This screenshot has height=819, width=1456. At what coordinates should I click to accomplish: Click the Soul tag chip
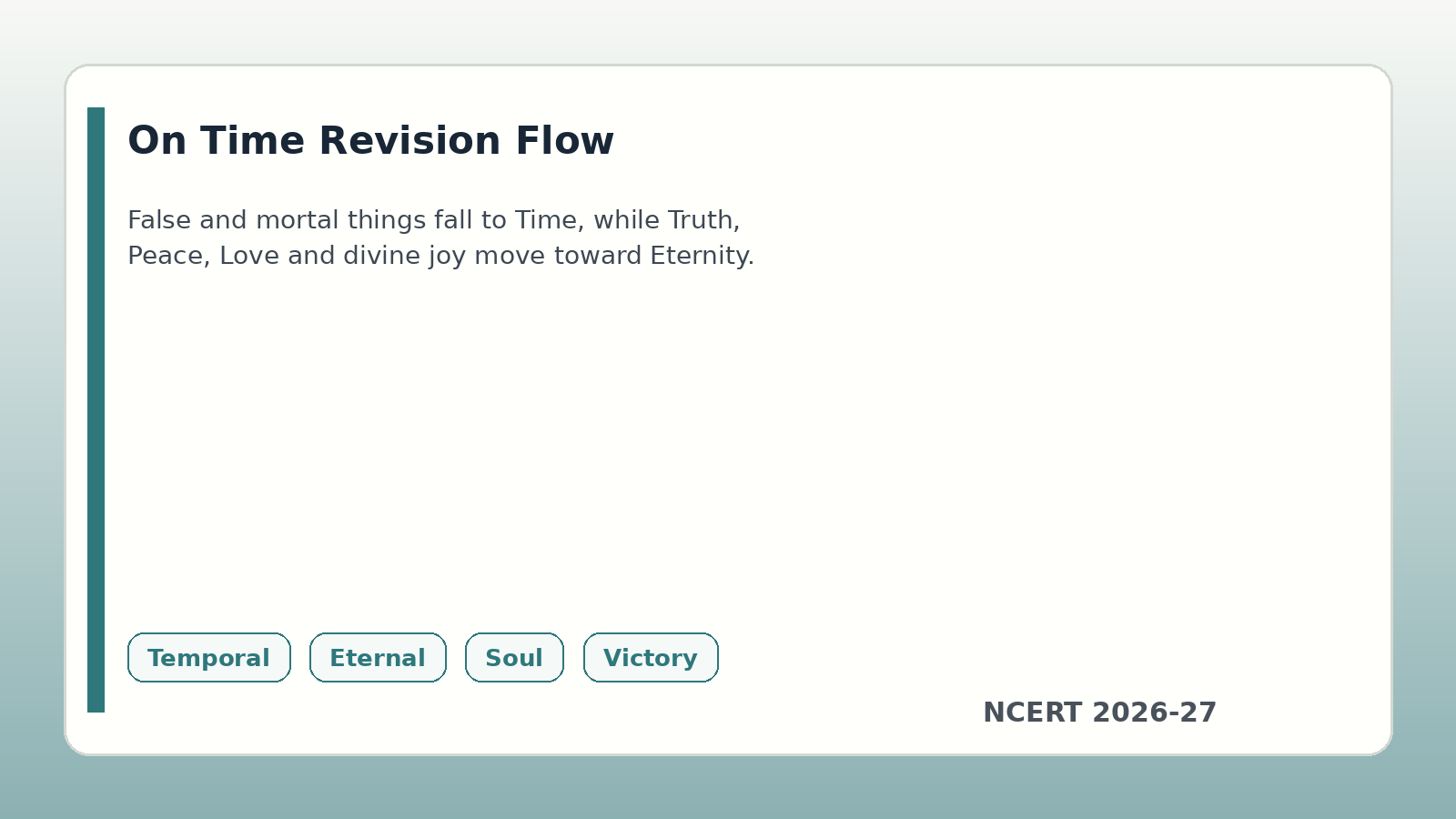(514, 657)
